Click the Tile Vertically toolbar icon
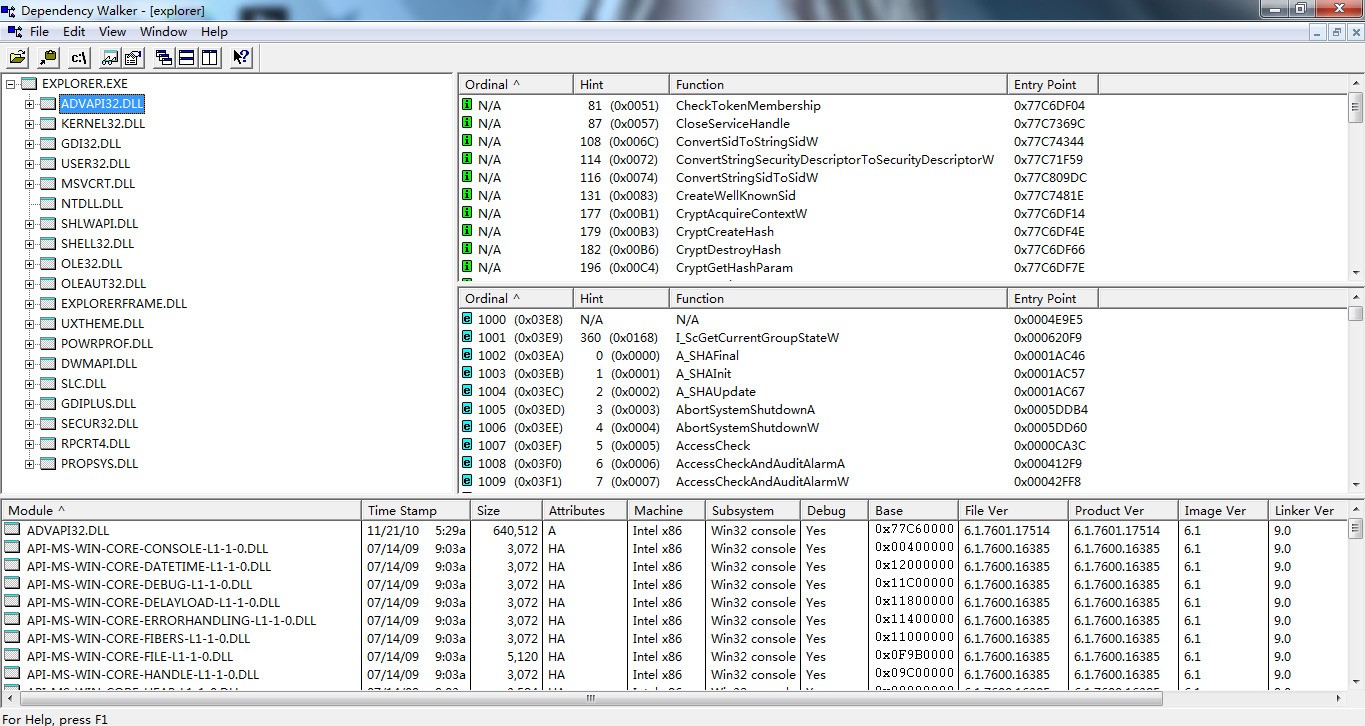This screenshot has width=1365, height=726. pyautogui.click(x=210, y=57)
